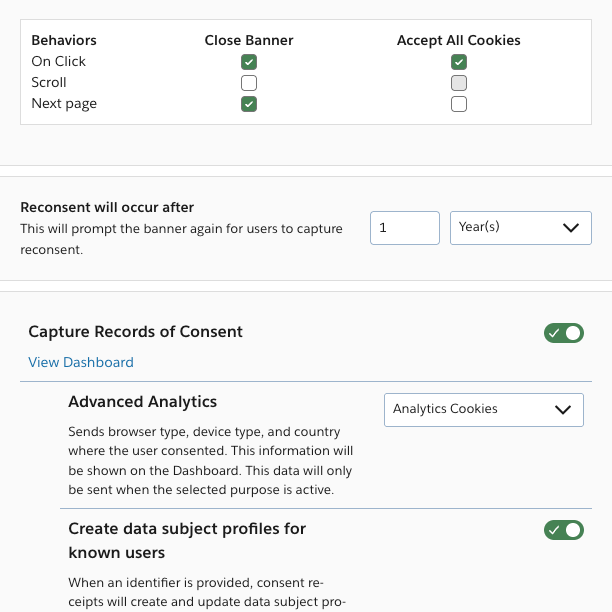Disable Capture Records of Consent toggle
Screen dimensions: 612x612
(564, 333)
